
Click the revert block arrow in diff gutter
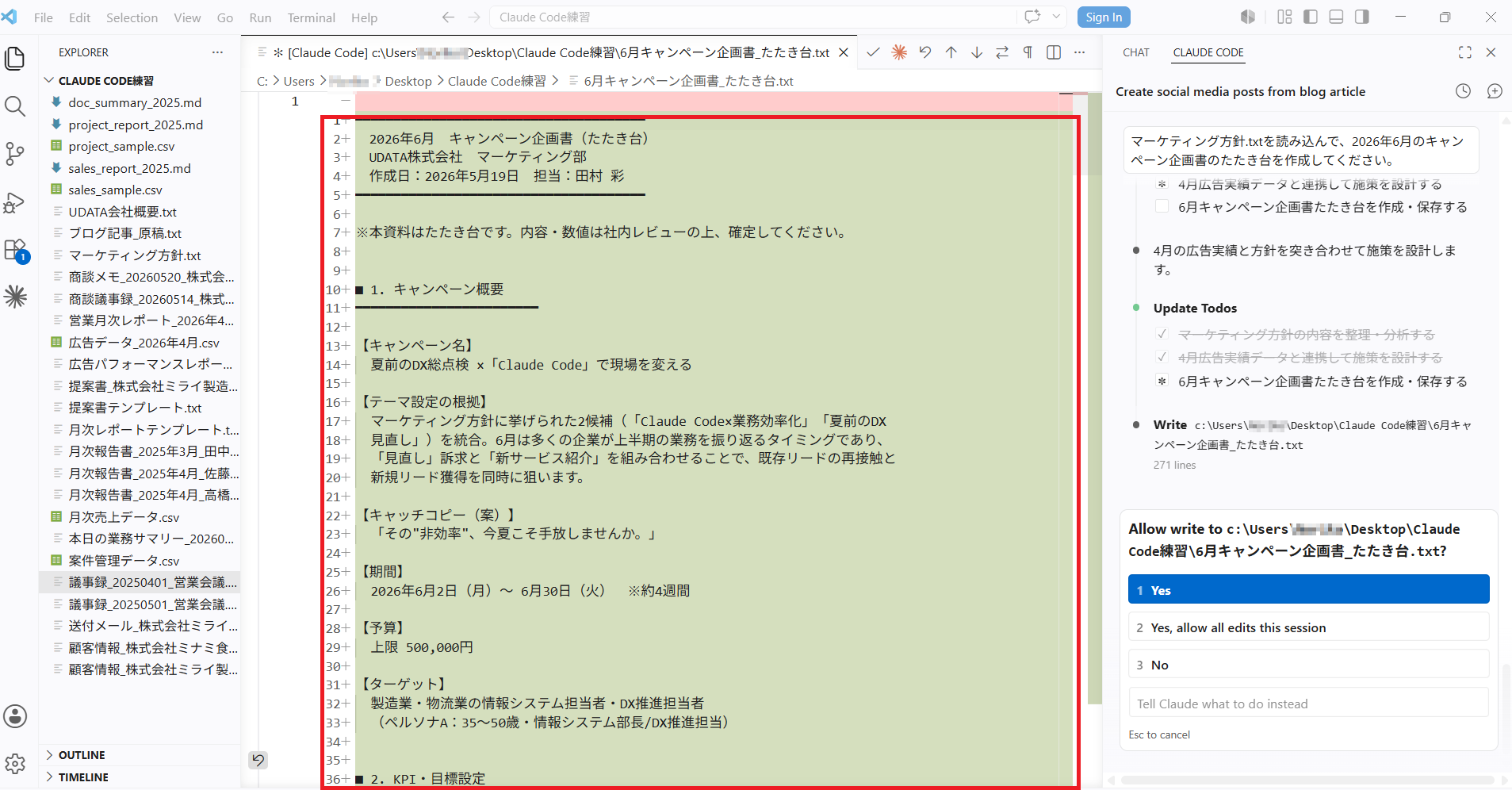click(x=258, y=760)
